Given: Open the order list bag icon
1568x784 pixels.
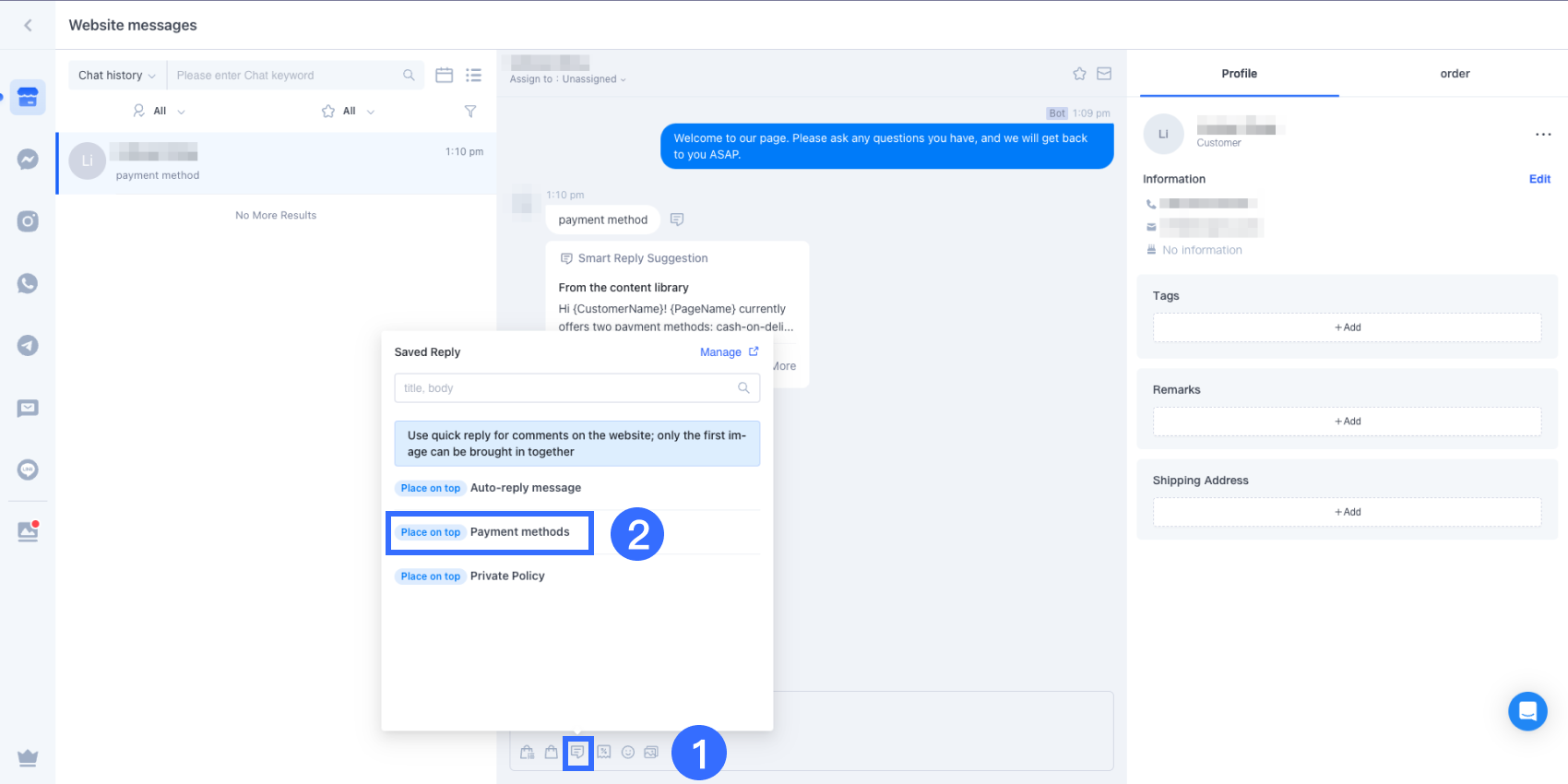Looking at the screenshot, I should [527, 752].
